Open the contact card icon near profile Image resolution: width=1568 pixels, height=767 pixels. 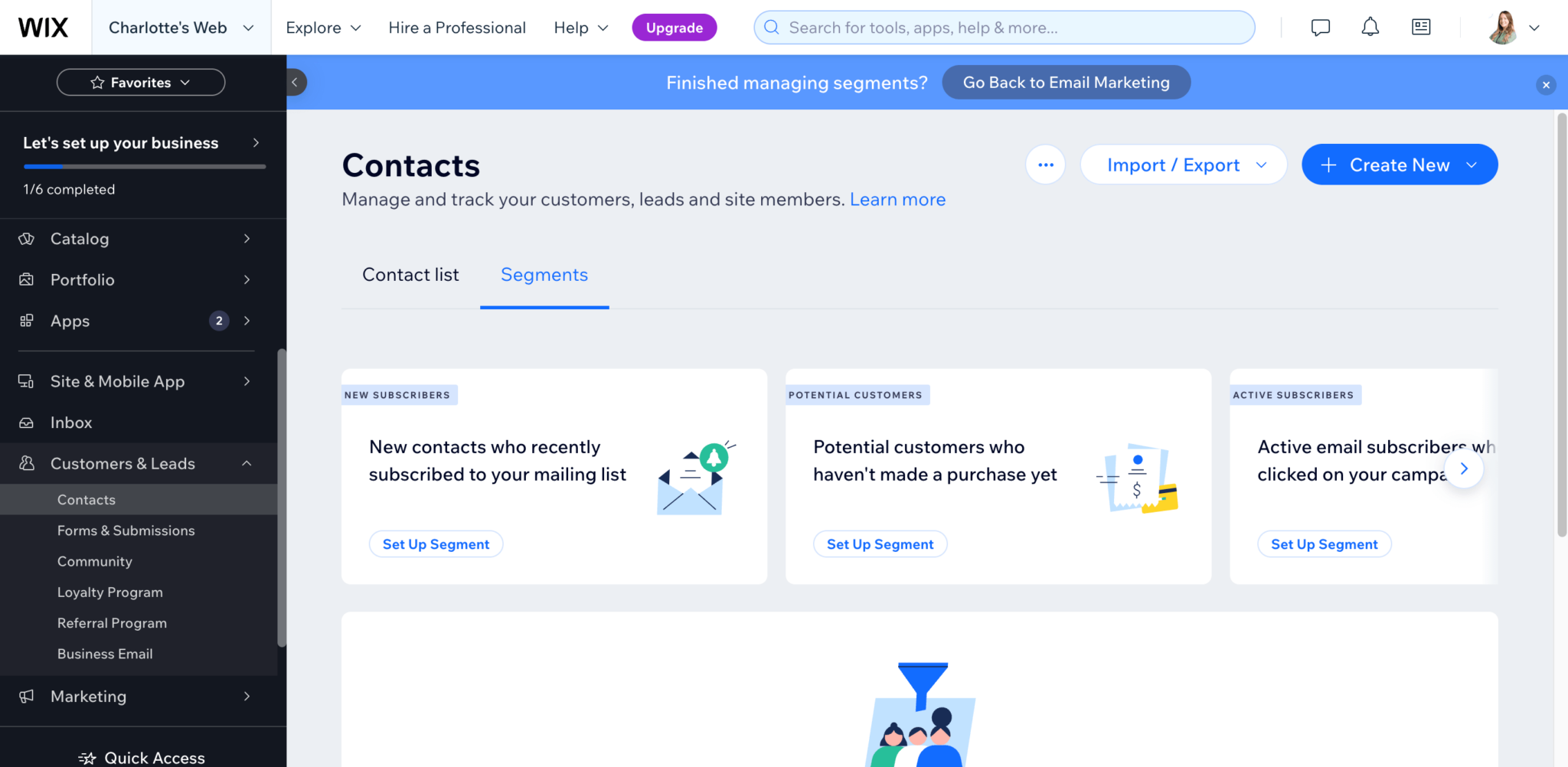1421,27
